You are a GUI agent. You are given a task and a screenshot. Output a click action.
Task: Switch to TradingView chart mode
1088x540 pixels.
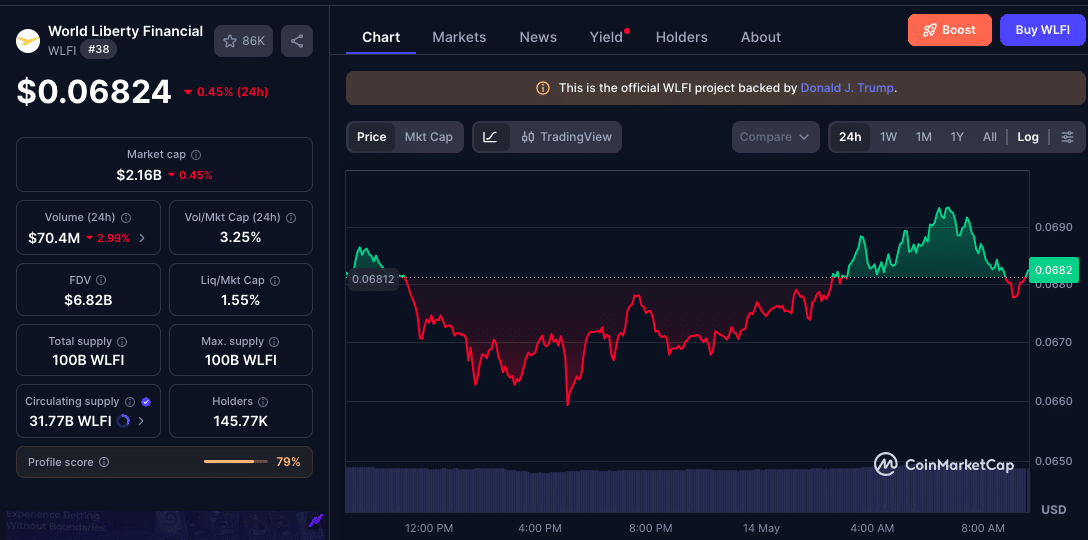pos(567,137)
